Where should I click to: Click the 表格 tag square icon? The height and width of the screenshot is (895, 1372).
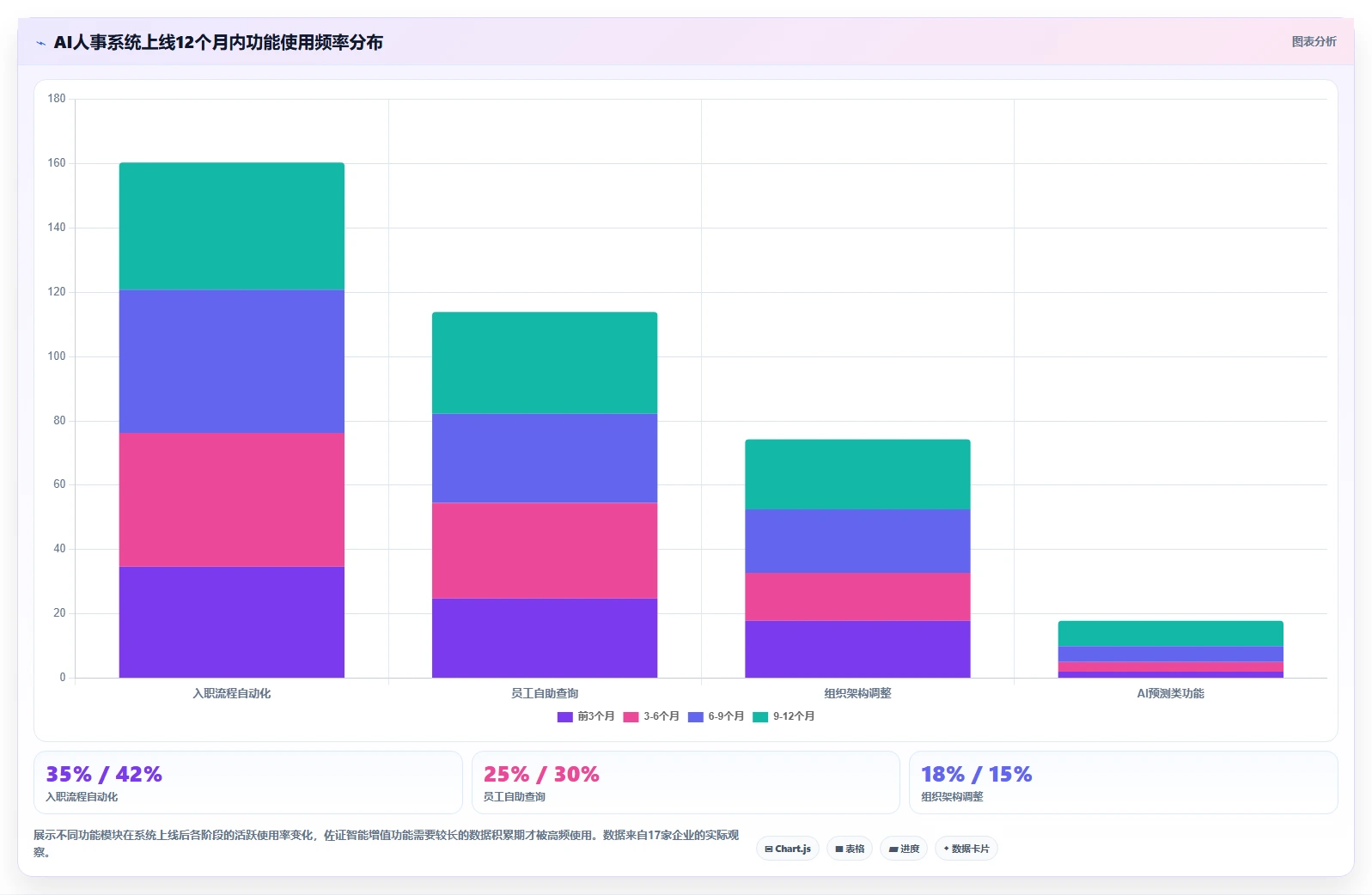tap(839, 849)
